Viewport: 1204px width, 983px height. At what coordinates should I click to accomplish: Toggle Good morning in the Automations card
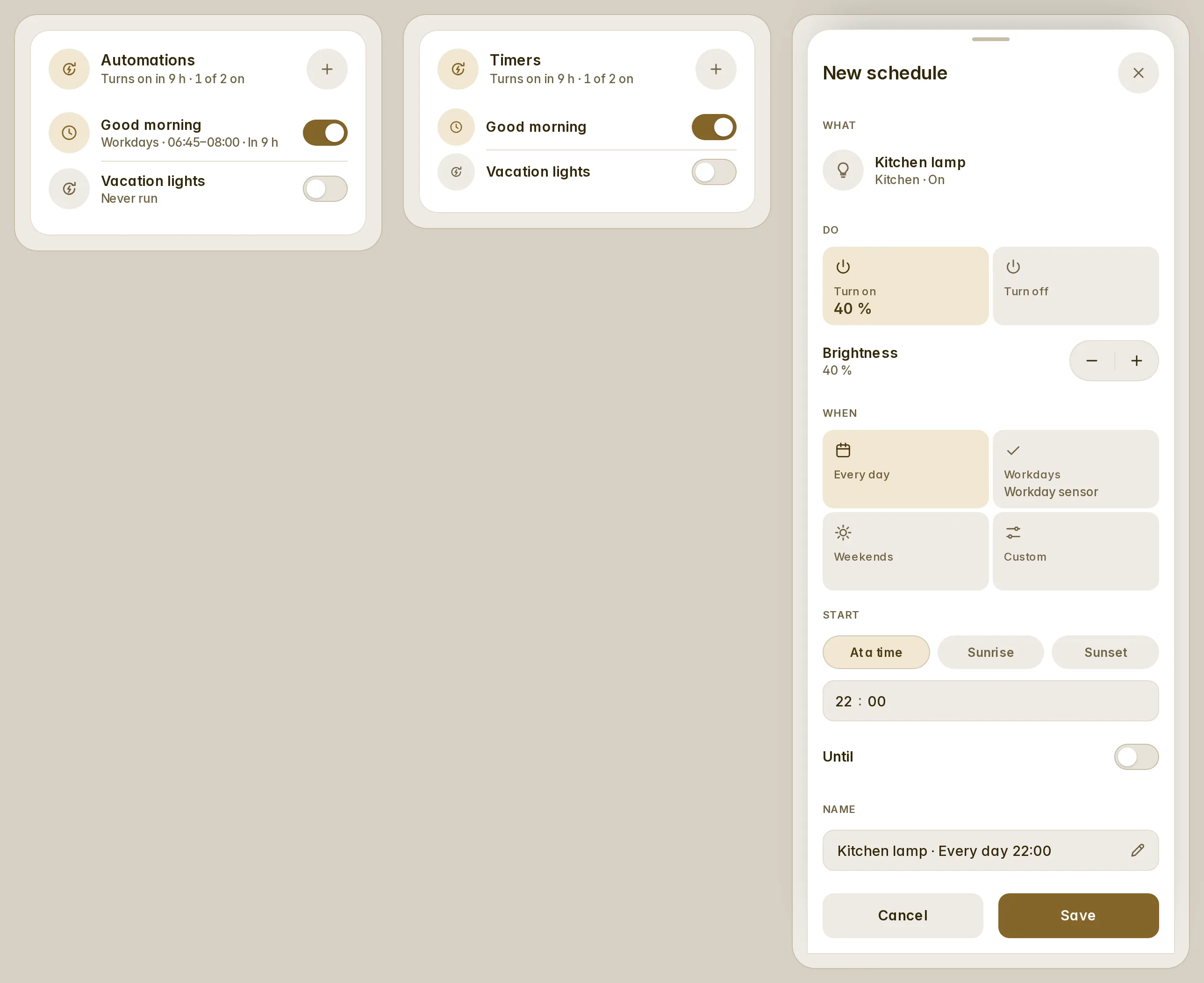click(x=325, y=133)
